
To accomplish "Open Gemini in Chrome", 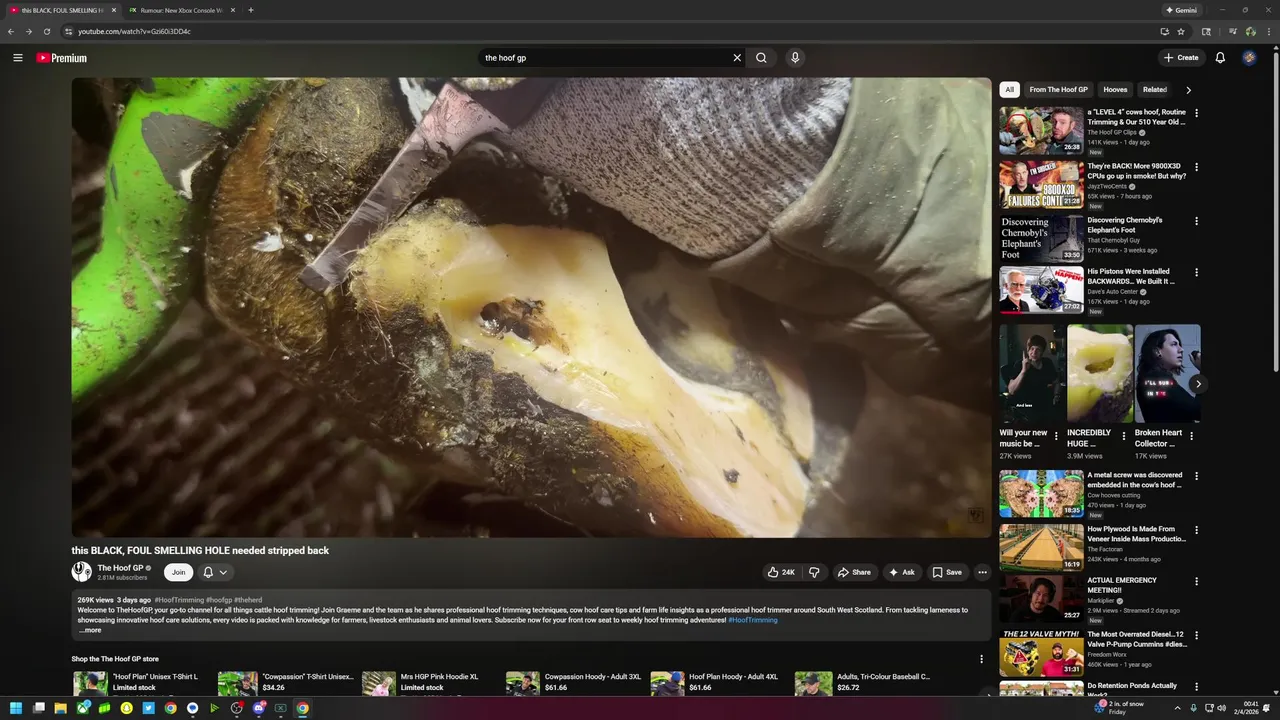I will click(x=1181, y=10).
